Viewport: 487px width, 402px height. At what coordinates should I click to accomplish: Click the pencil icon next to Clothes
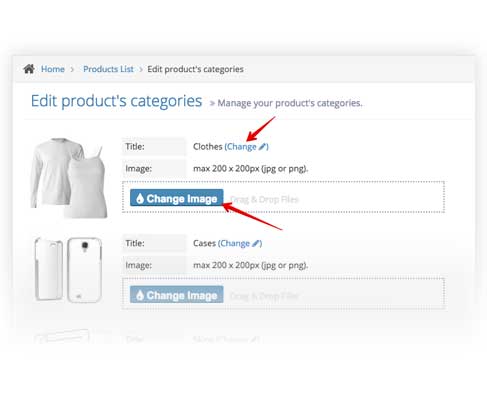pyautogui.click(x=263, y=146)
